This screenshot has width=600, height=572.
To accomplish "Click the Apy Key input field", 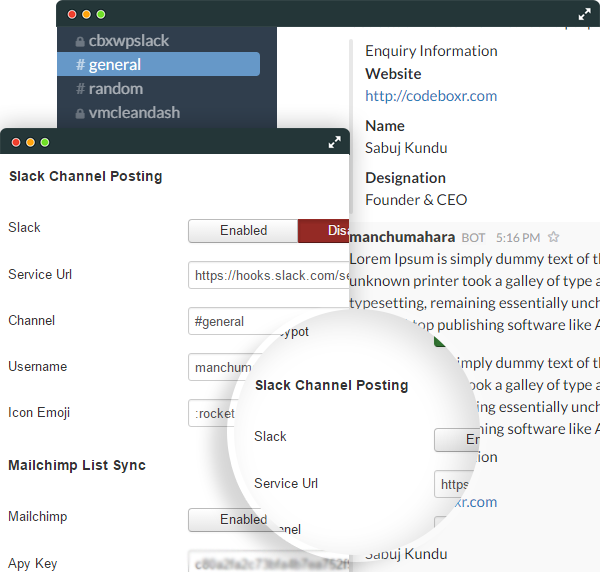I will click(269, 562).
